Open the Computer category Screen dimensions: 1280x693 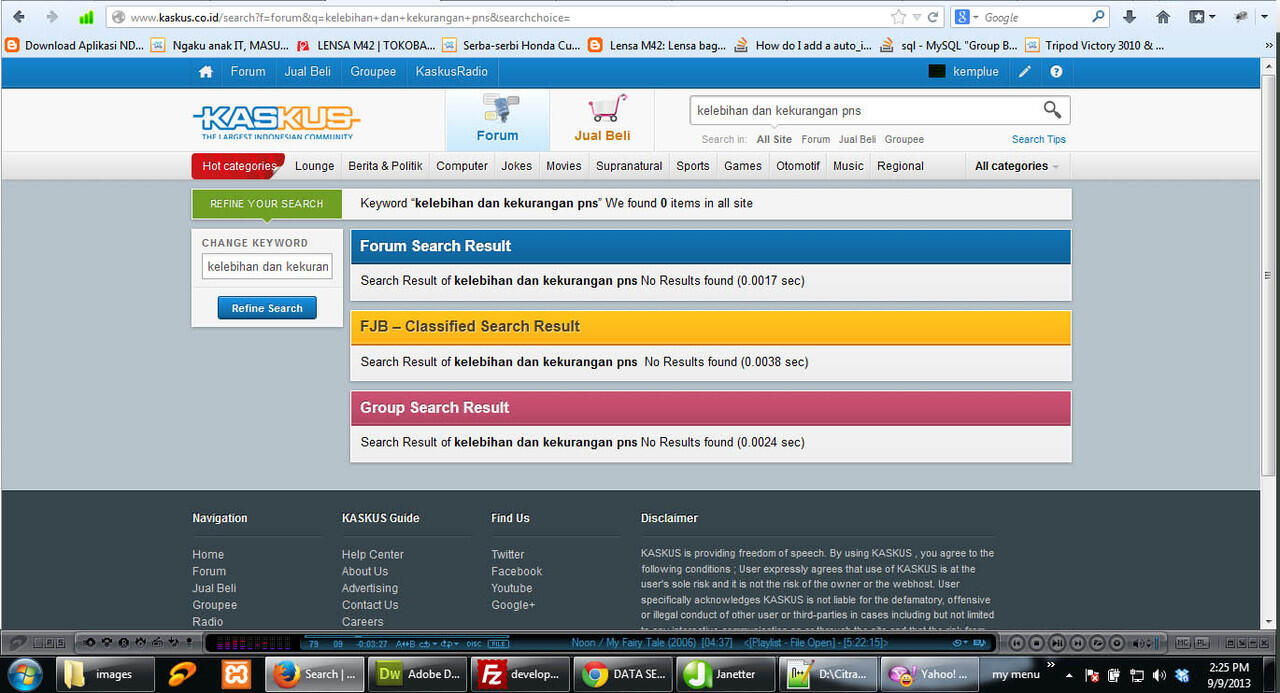click(462, 166)
